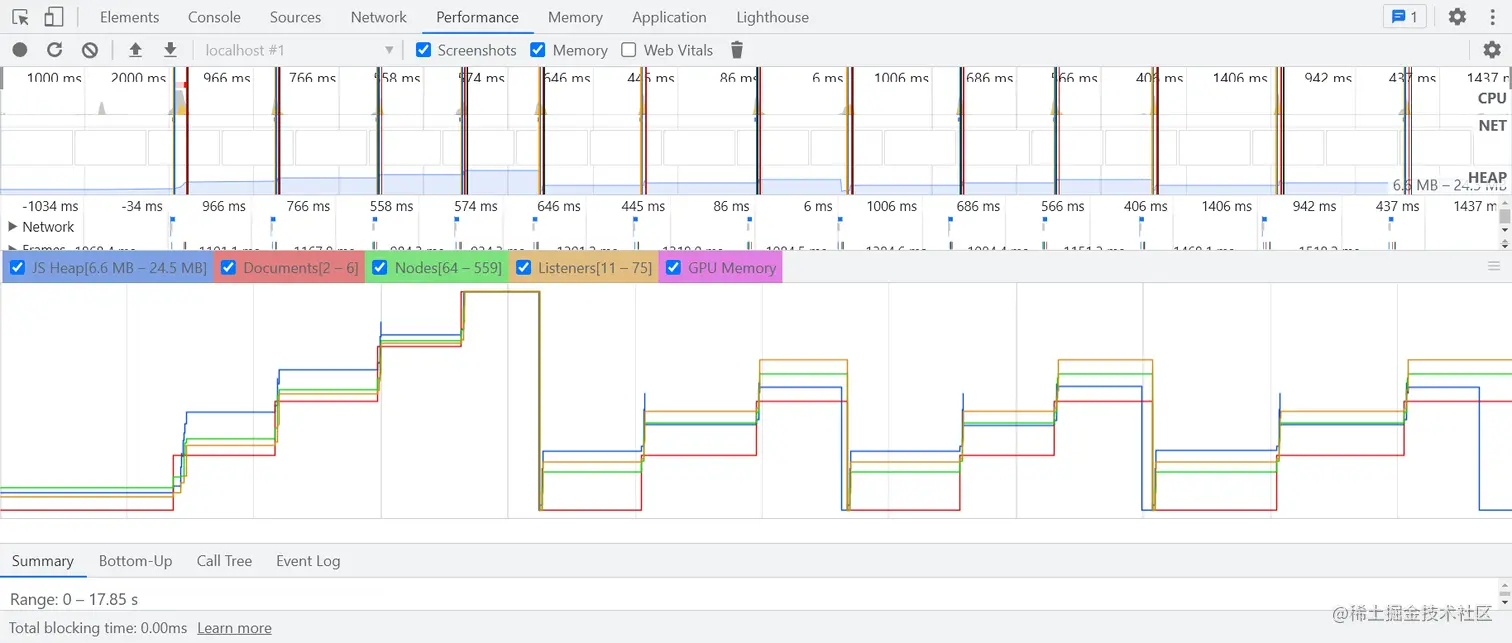Switch to the Memory tab
Screen dimensions: 1512x643
pyautogui.click(x=575, y=17)
